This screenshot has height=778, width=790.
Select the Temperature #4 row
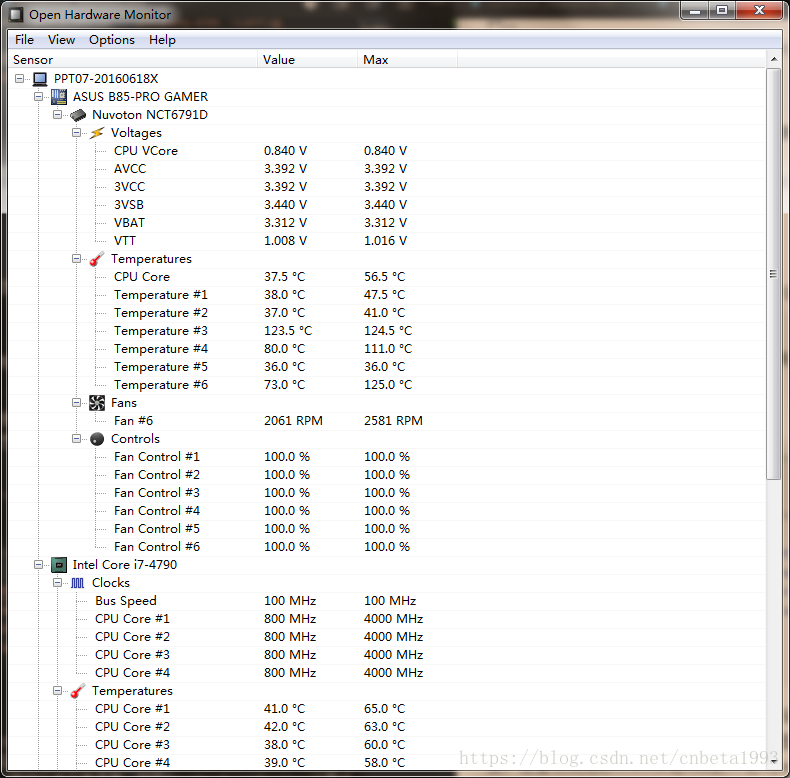[x=387, y=349]
